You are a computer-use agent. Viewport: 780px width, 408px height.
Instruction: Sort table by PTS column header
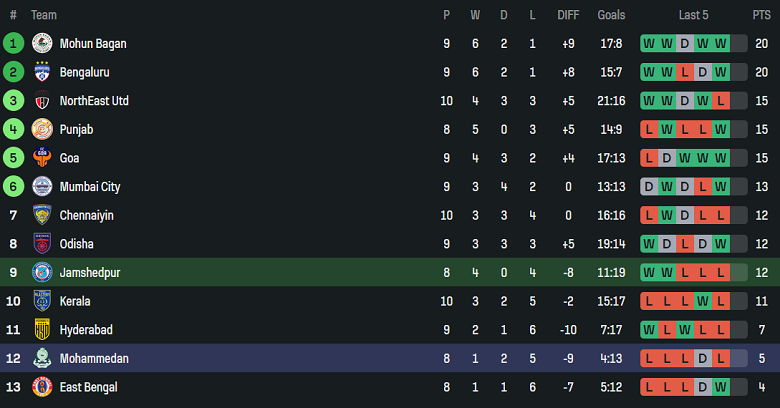tap(762, 15)
